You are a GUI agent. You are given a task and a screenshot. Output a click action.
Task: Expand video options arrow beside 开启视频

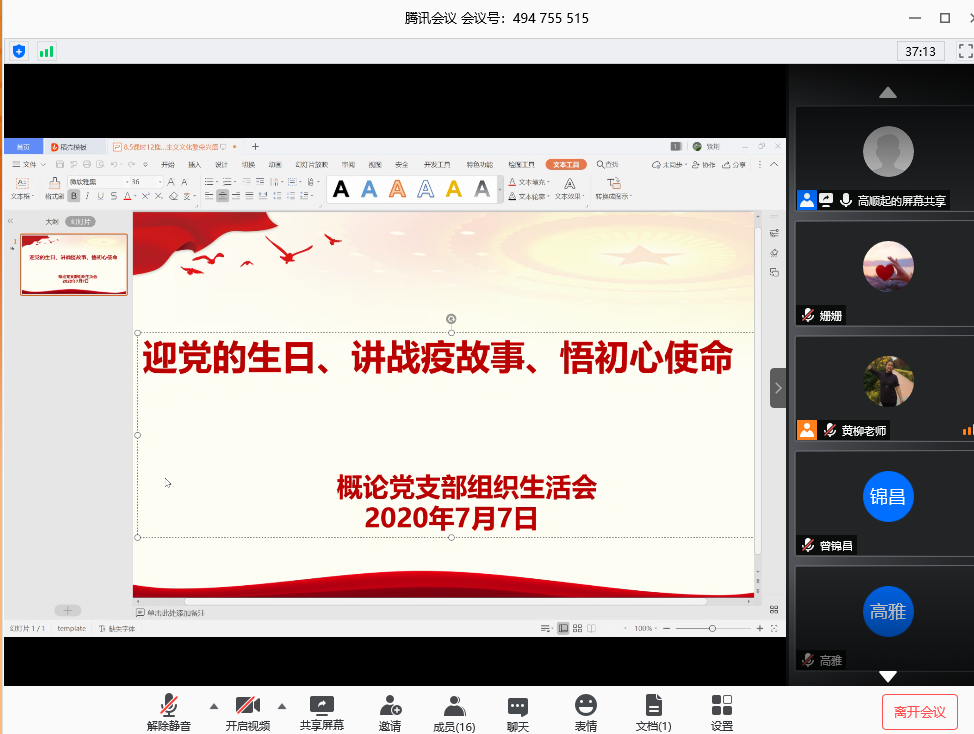coord(282,705)
